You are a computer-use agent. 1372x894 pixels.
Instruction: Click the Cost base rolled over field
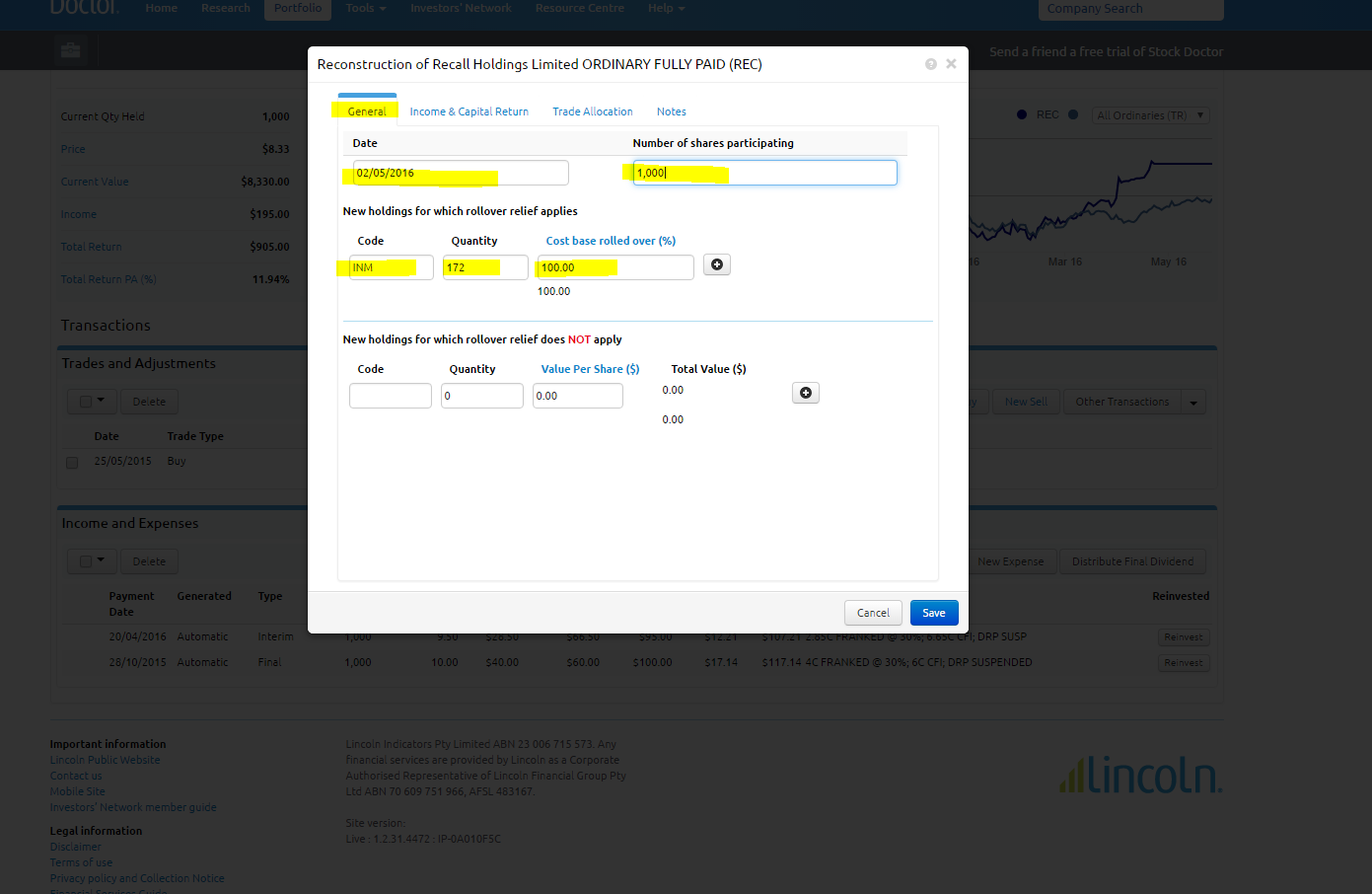[615, 267]
